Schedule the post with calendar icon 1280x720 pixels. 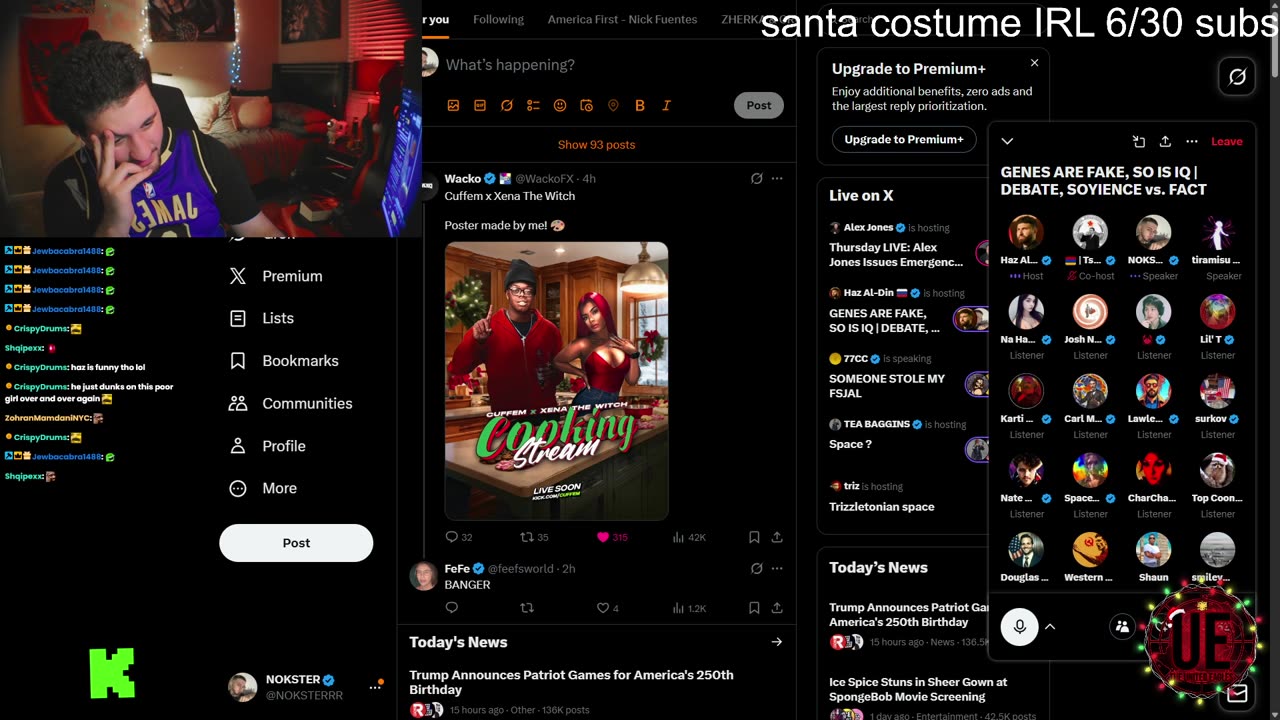[x=586, y=105]
